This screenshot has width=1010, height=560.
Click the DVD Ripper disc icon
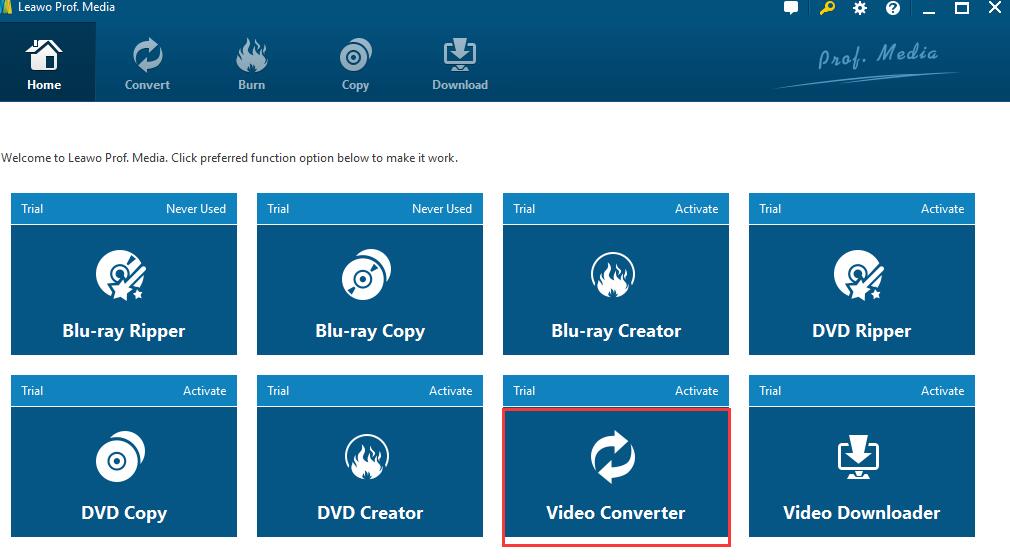point(859,275)
